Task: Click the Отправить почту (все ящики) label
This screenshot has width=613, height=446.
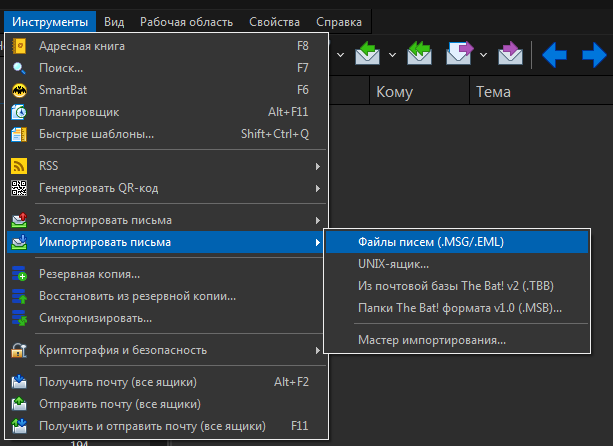Action: tap(120, 404)
